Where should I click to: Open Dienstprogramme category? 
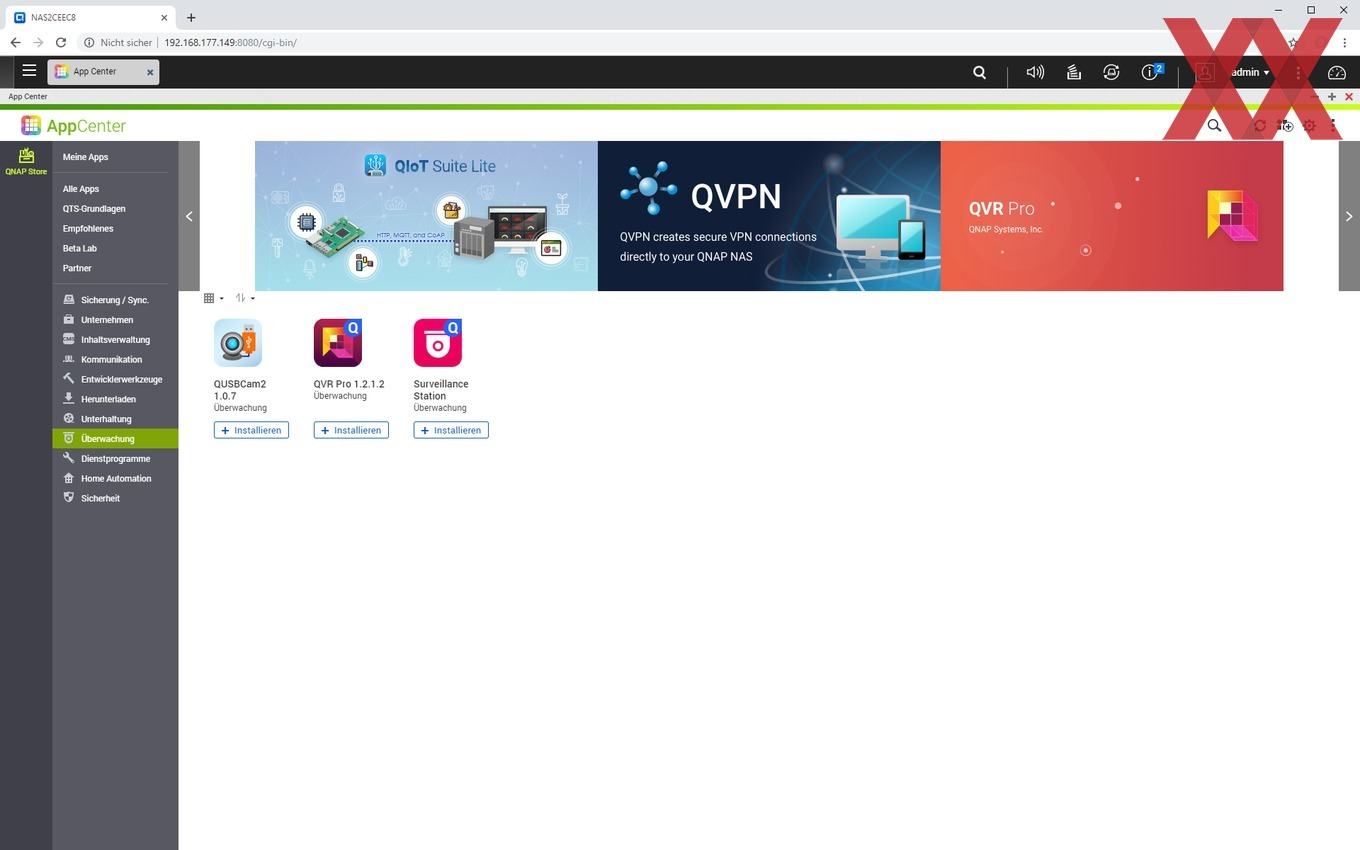point(115,459)
